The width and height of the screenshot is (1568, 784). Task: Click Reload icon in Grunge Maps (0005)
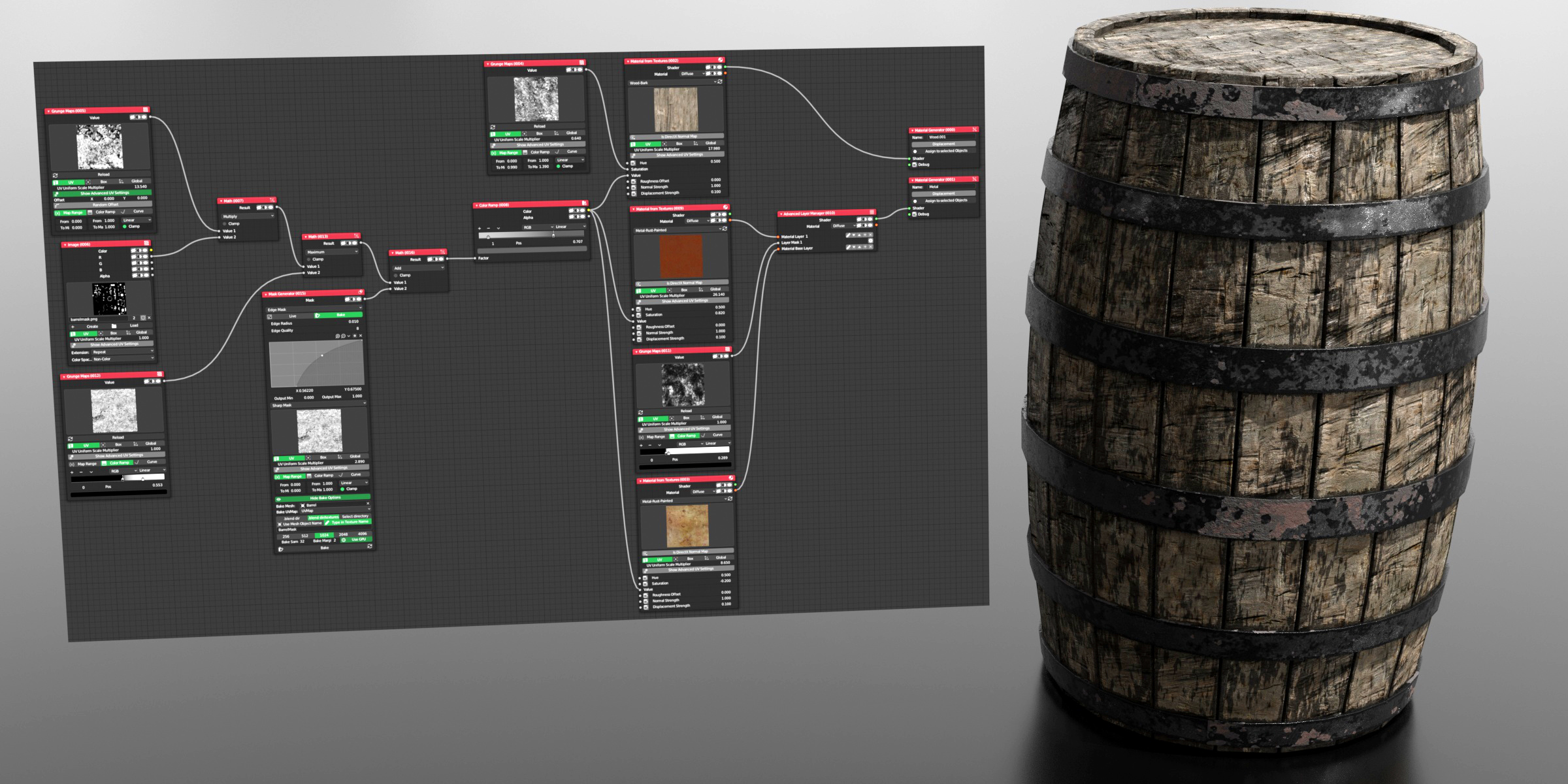[x=56, y=175]
